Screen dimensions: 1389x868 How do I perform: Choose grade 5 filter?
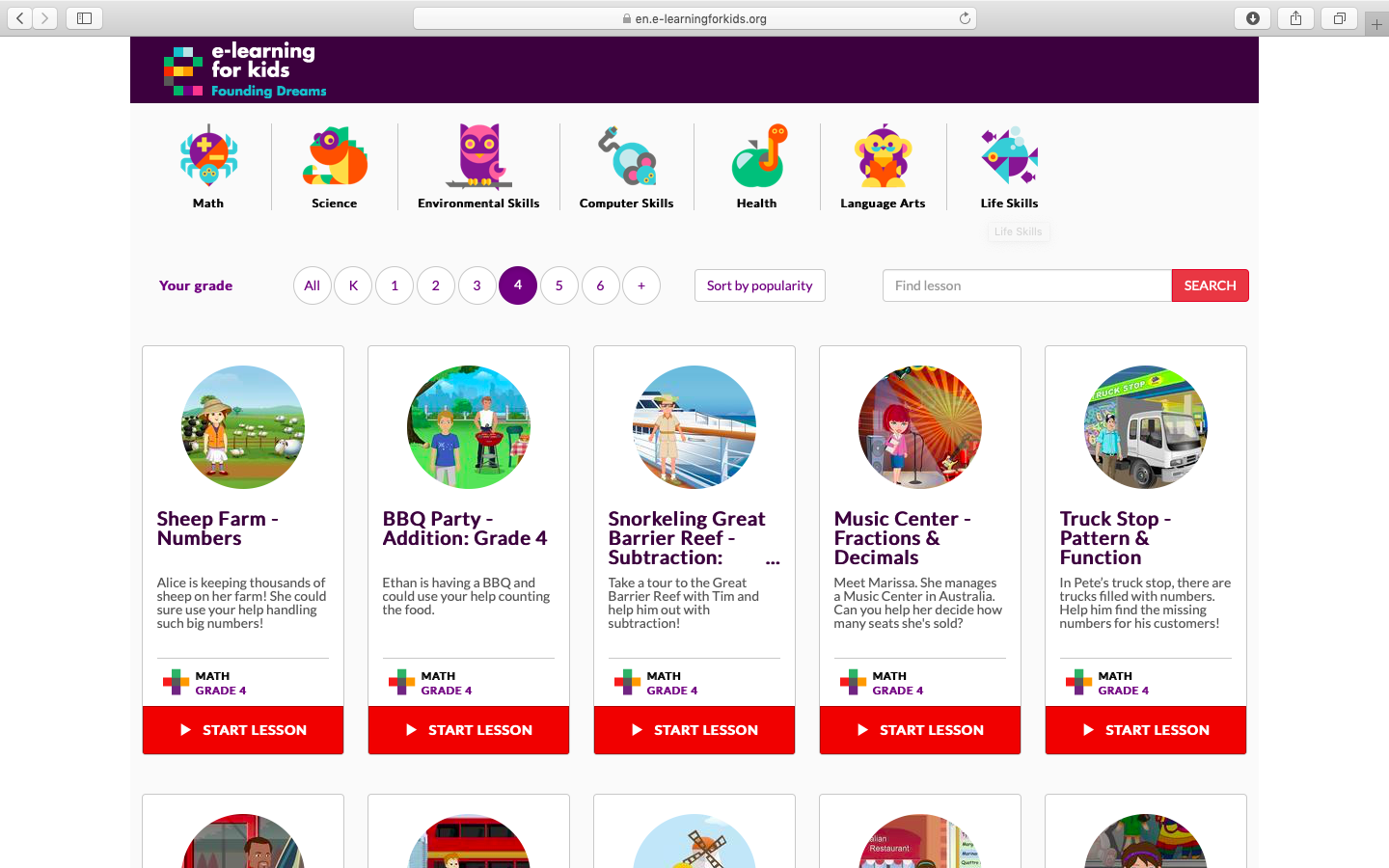(x=559, y=285)
